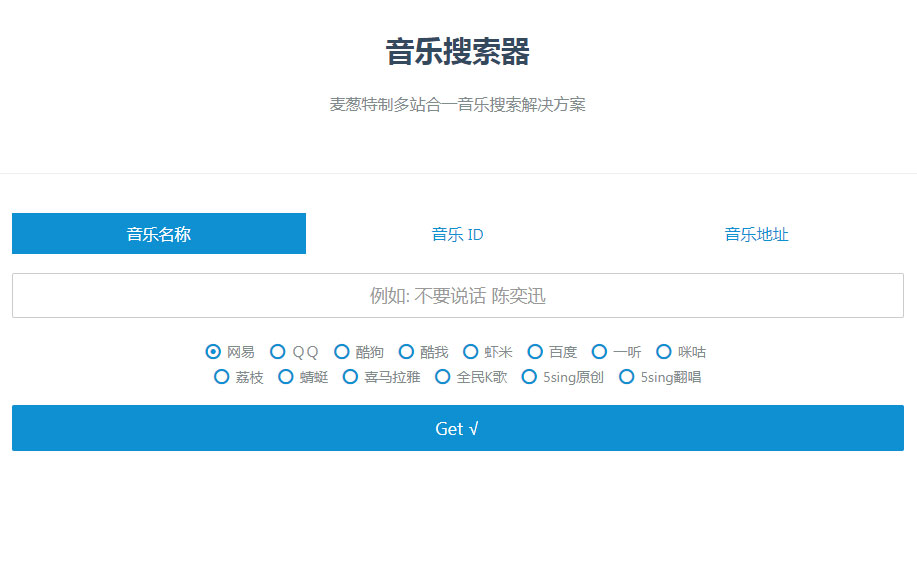Click the 音乐搜索器 page title
Screen dimensions: 917x569
(x=458, y=52)
